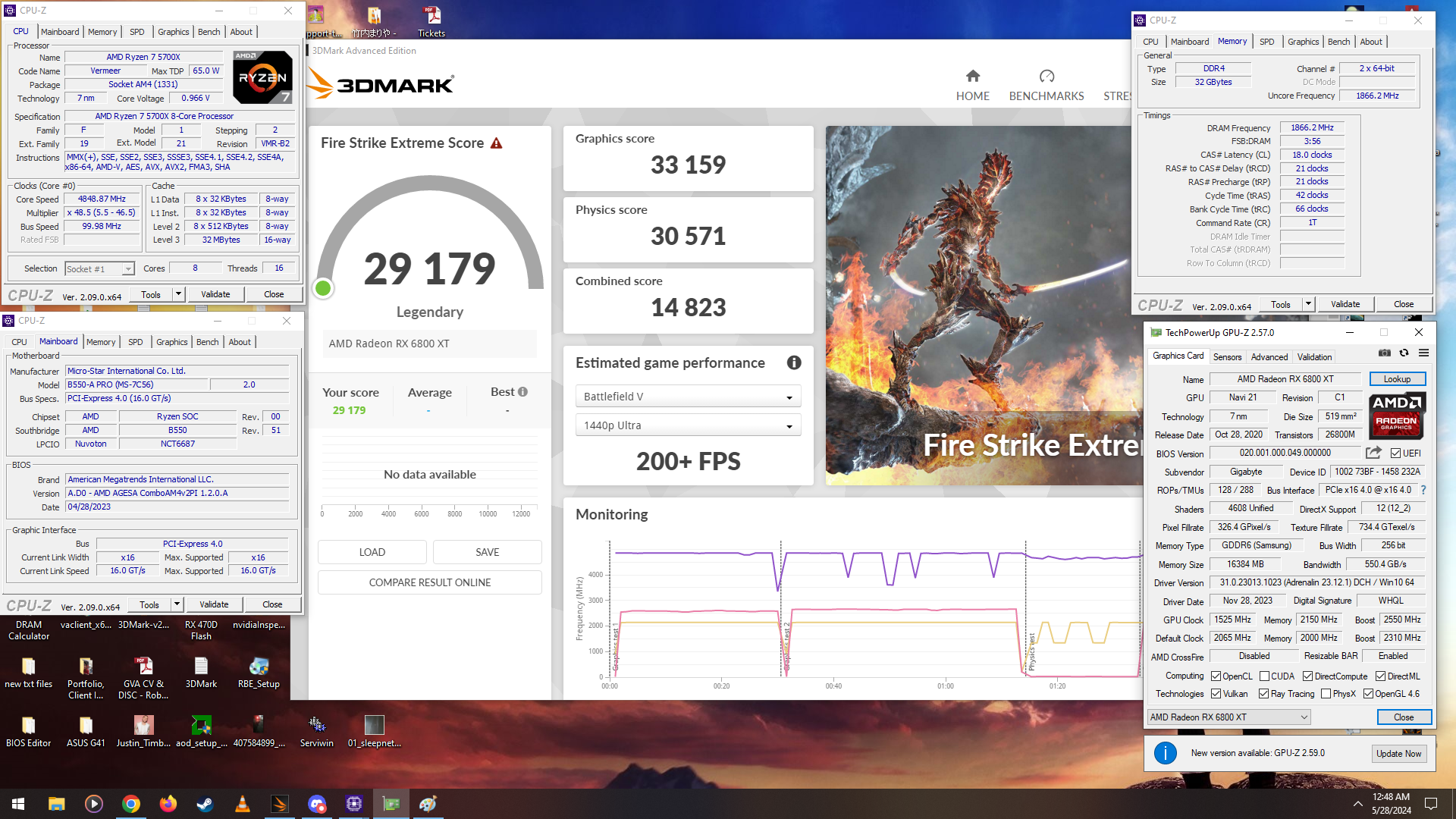Click the Bus Interface question mark in GPU-Z
This screenshot has height=819, width=1456.
coord(1423,490)
